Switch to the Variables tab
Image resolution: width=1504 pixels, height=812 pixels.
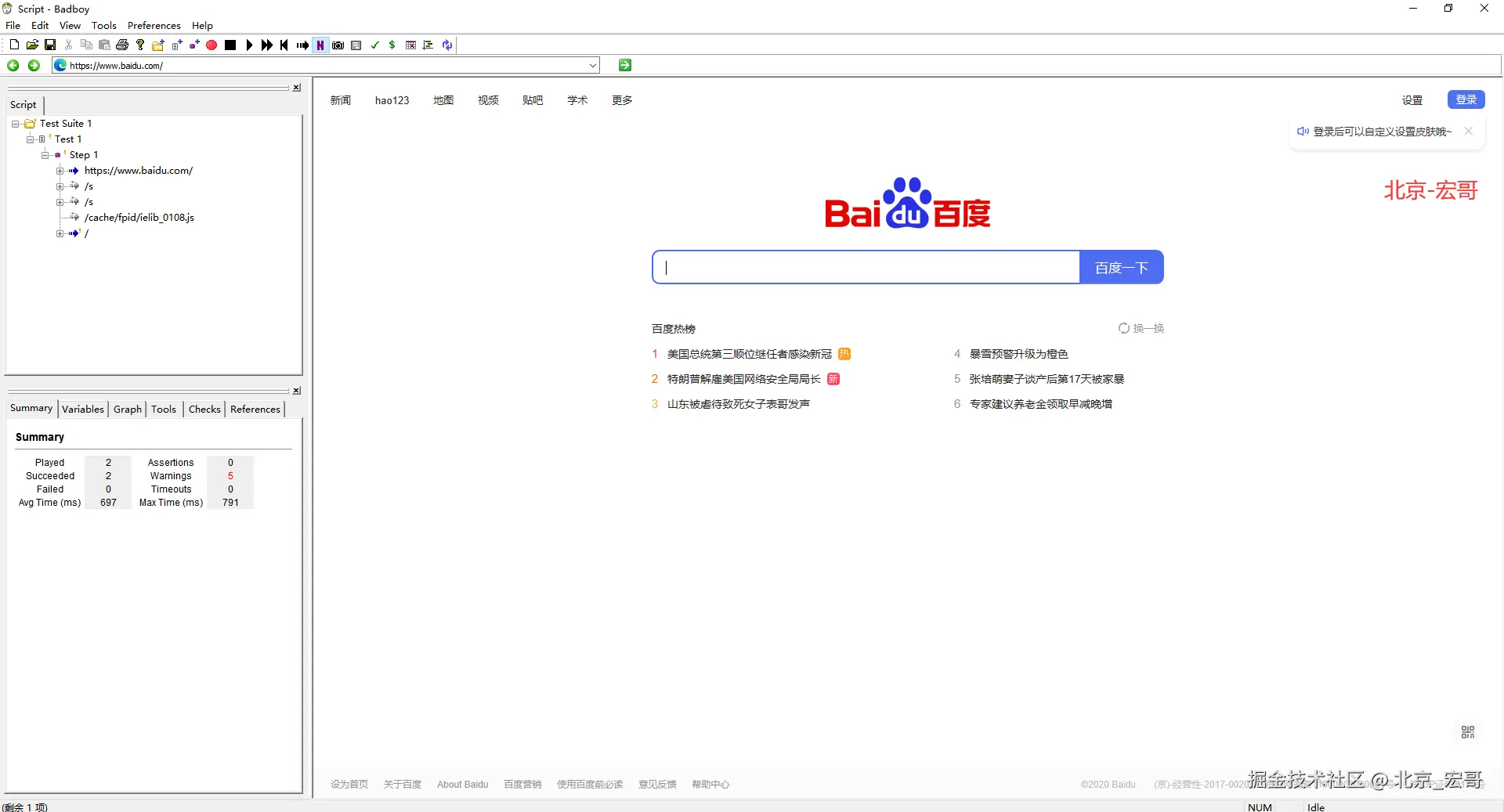tap(83, 410)
